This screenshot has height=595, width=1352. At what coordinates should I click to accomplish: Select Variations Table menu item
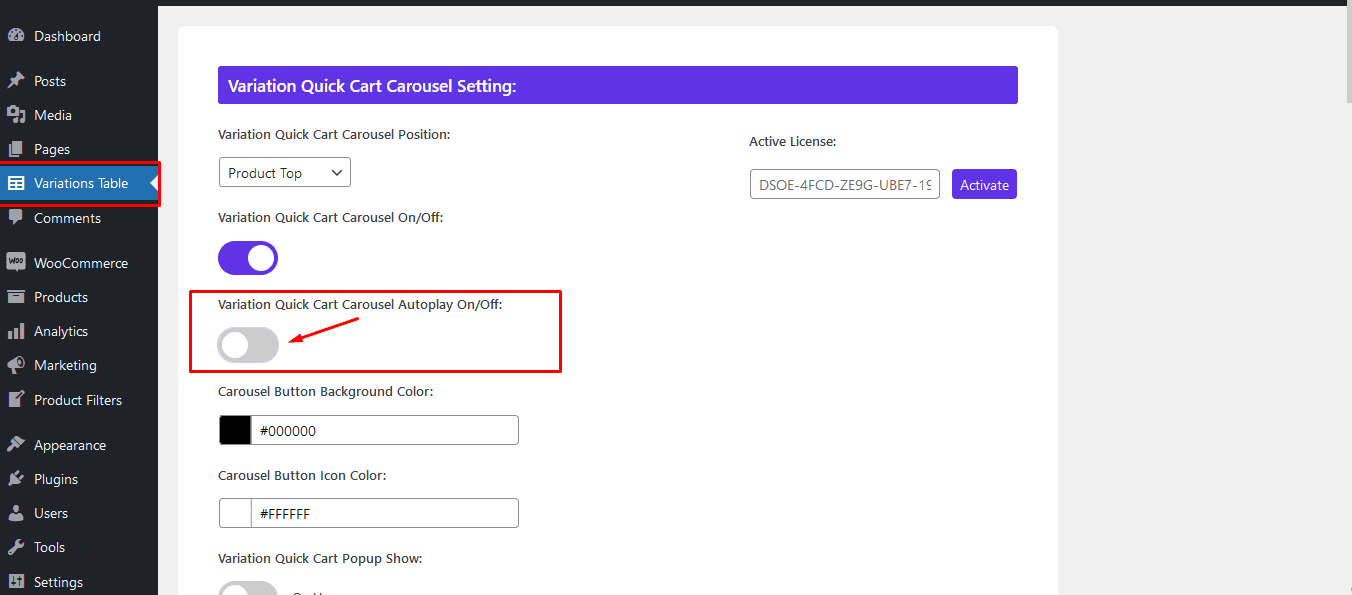point(79,183)
